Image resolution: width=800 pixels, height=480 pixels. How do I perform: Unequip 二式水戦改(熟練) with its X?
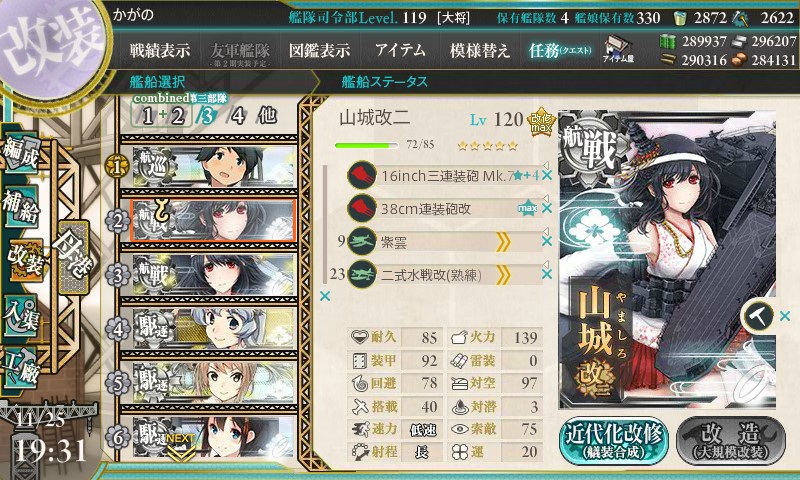coord(547,274)
